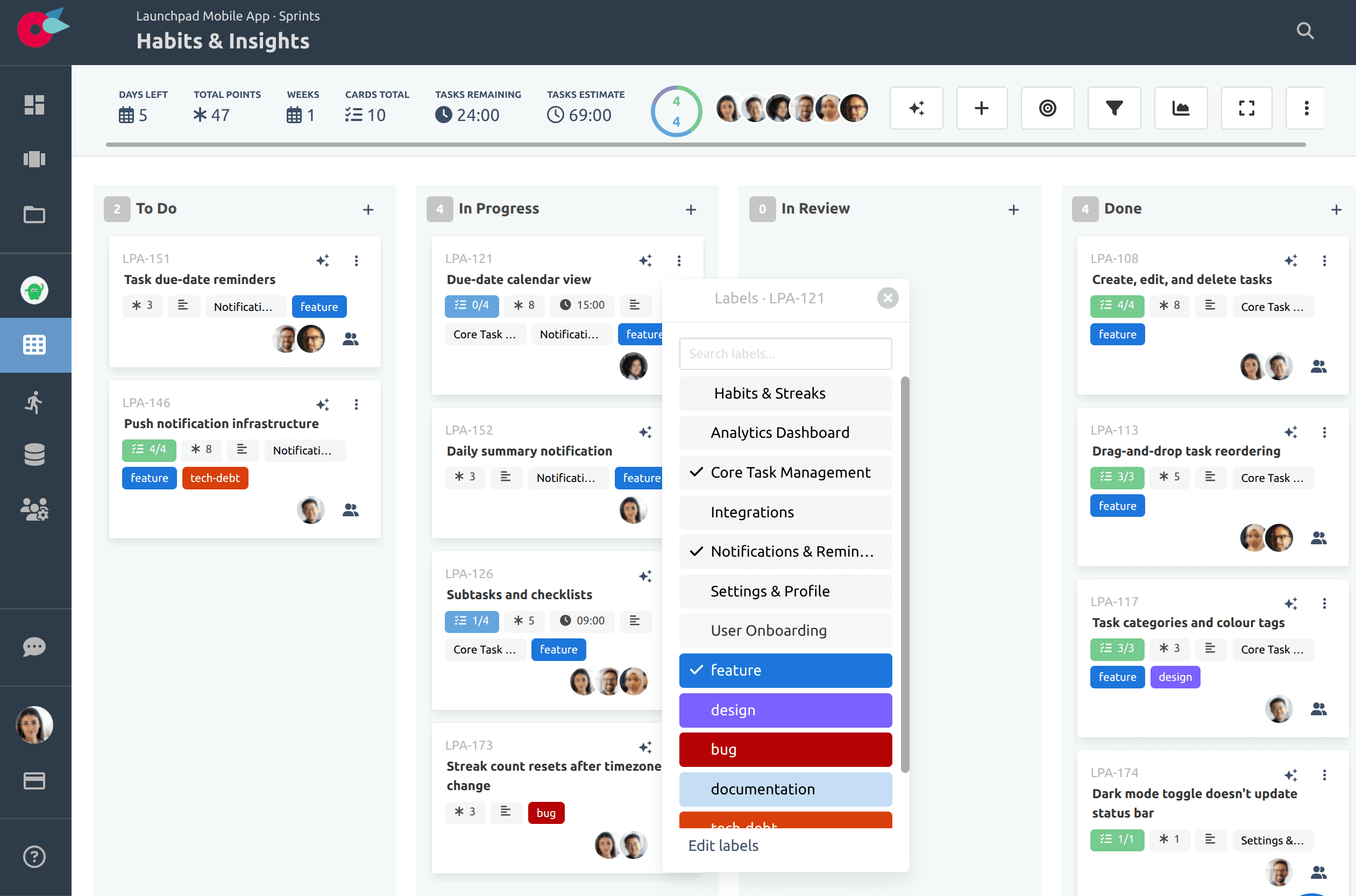The image size is (1356, 896).
Task: Open the target/goals tool in the toolbar
Action: [x=1047, y=108]
